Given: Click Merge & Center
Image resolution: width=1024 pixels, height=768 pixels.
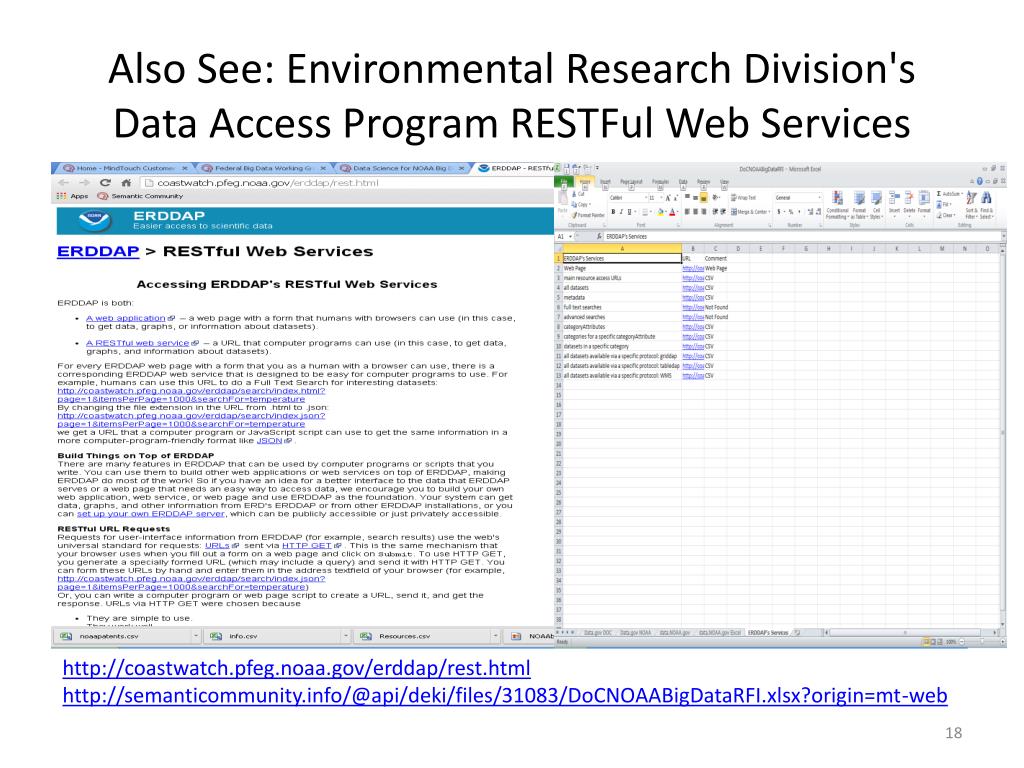Looking at the screenshot, I should coord(750,212).
